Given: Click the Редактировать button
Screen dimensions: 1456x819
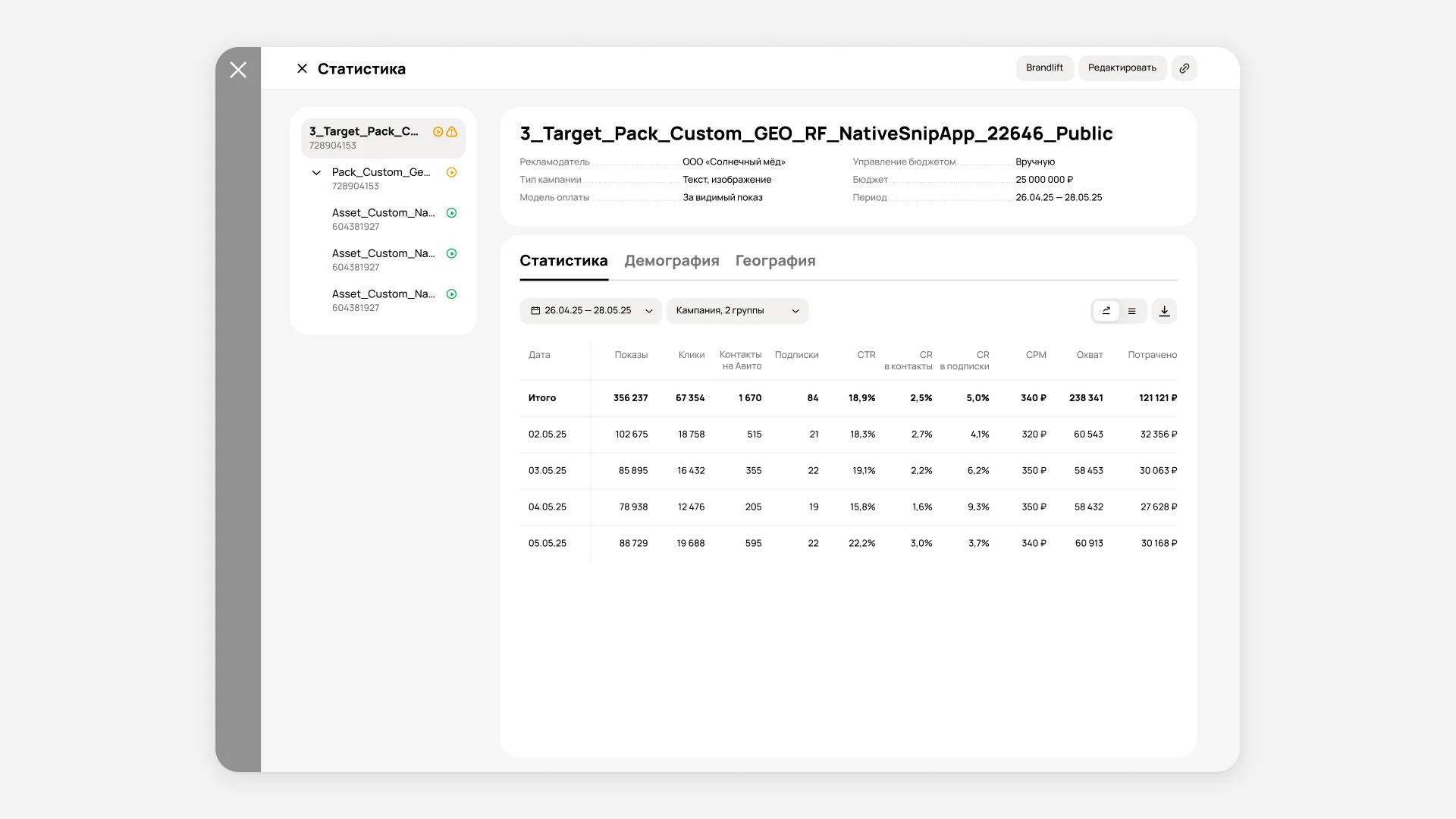Looking at the screenshot, I should (x=1122, y=68).
